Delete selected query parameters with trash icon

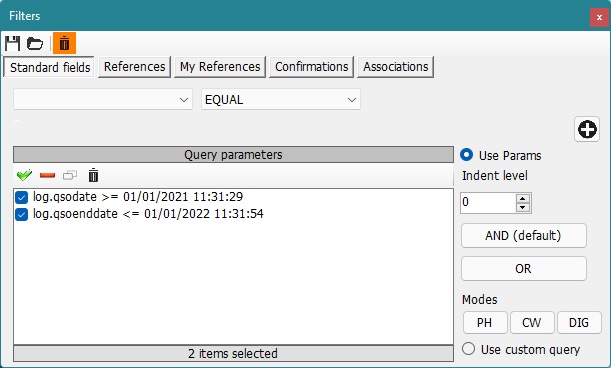click(x=93, y=175)
